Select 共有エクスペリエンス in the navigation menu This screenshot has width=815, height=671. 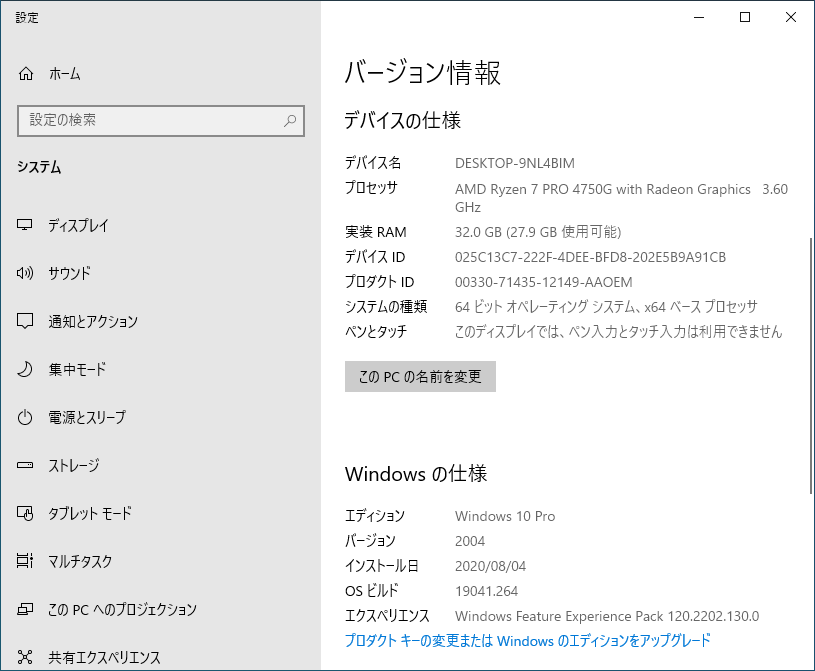click(x=102, y=656)
